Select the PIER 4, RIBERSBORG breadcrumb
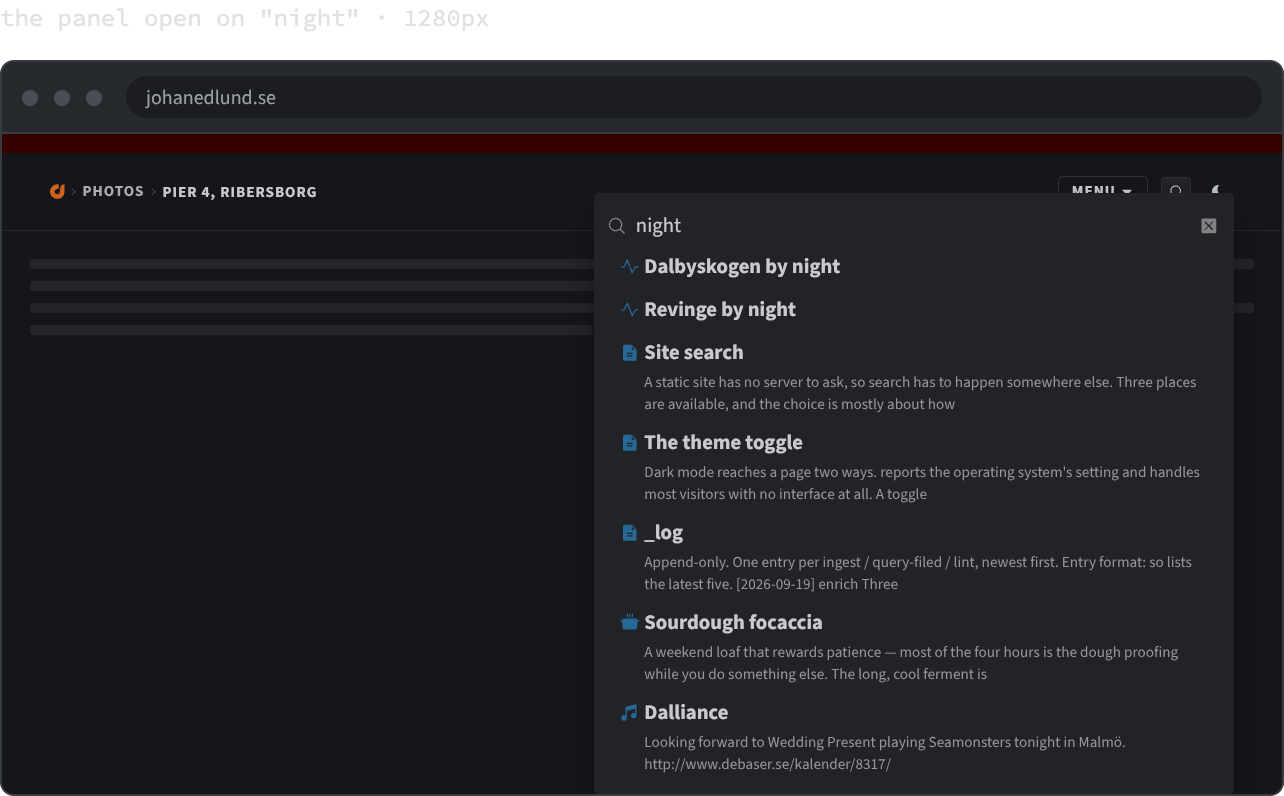Image resolution: width=1284 pixels, height=796 pixels. click(x=240, y=192)
